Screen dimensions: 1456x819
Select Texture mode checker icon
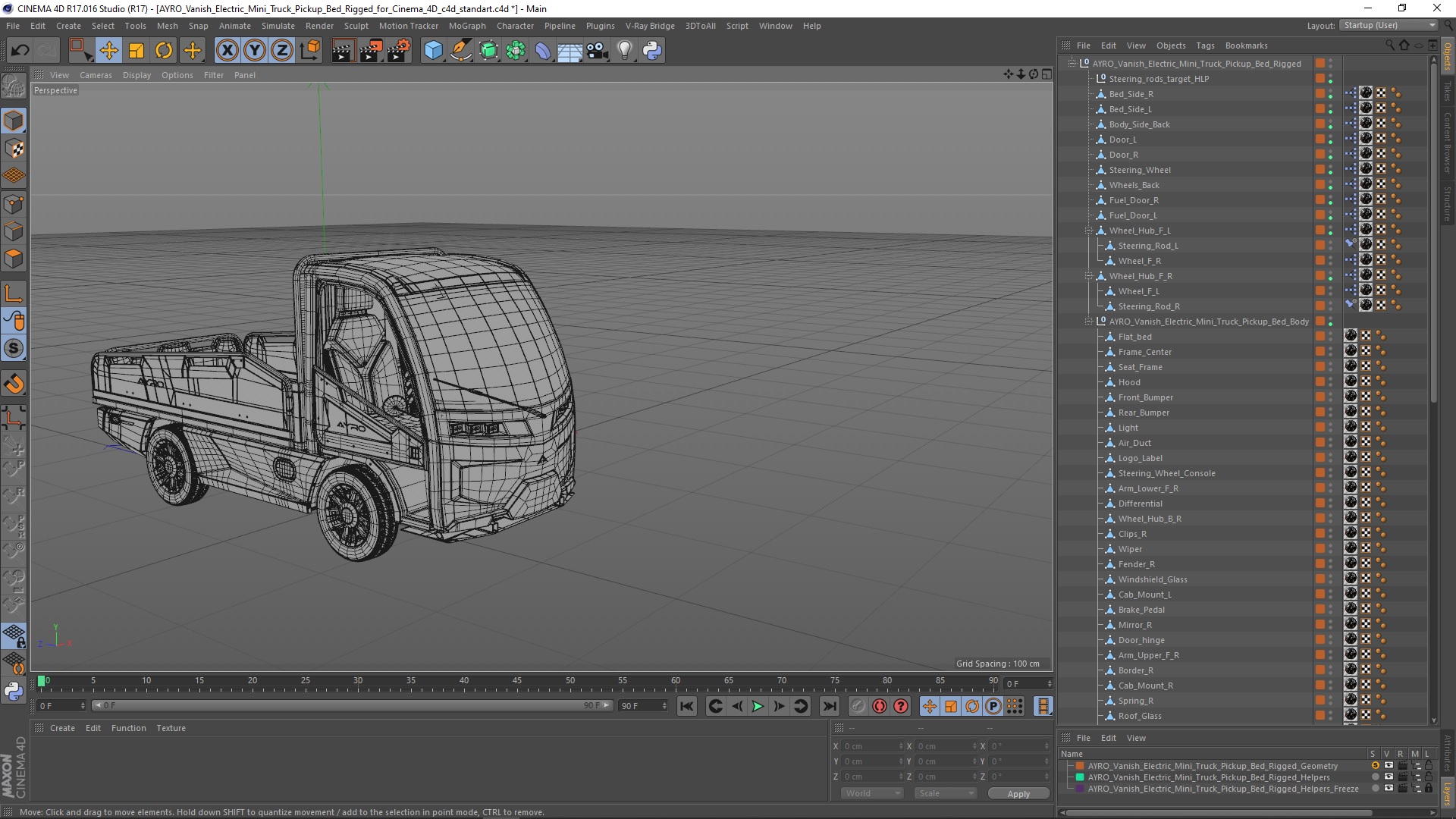click(x=14, y=149)
